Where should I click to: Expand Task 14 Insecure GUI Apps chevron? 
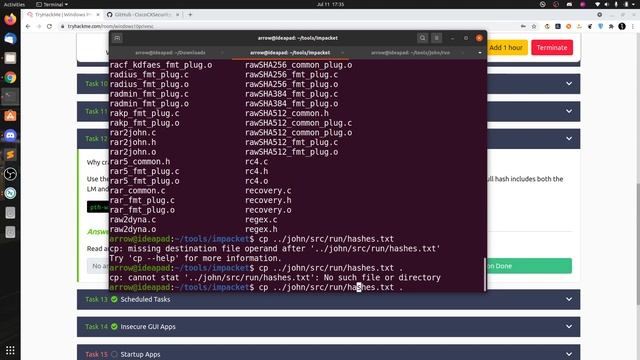tap(569, 327)
